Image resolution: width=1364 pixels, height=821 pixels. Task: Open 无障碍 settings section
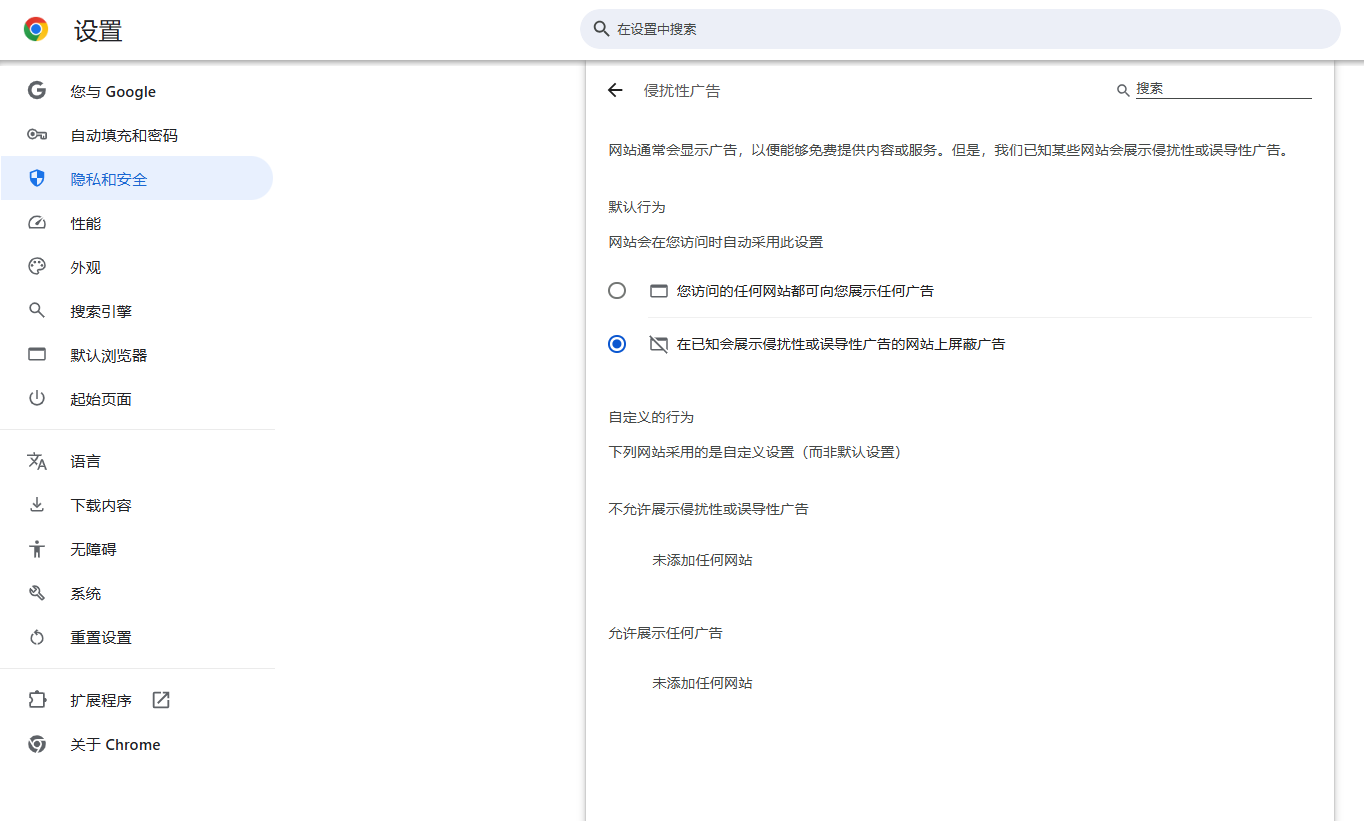pyautogui.click(x=137, y=549)
